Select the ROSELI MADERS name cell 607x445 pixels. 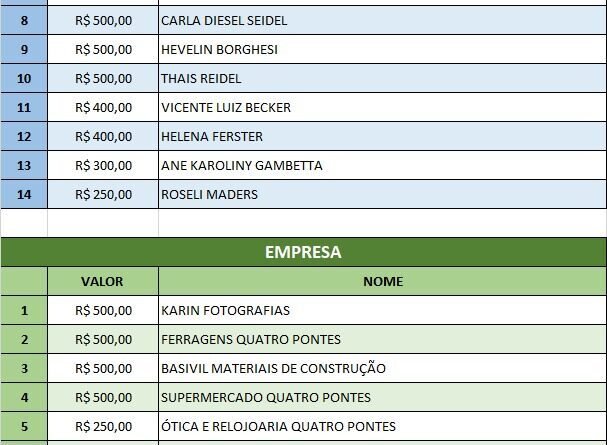209,194
